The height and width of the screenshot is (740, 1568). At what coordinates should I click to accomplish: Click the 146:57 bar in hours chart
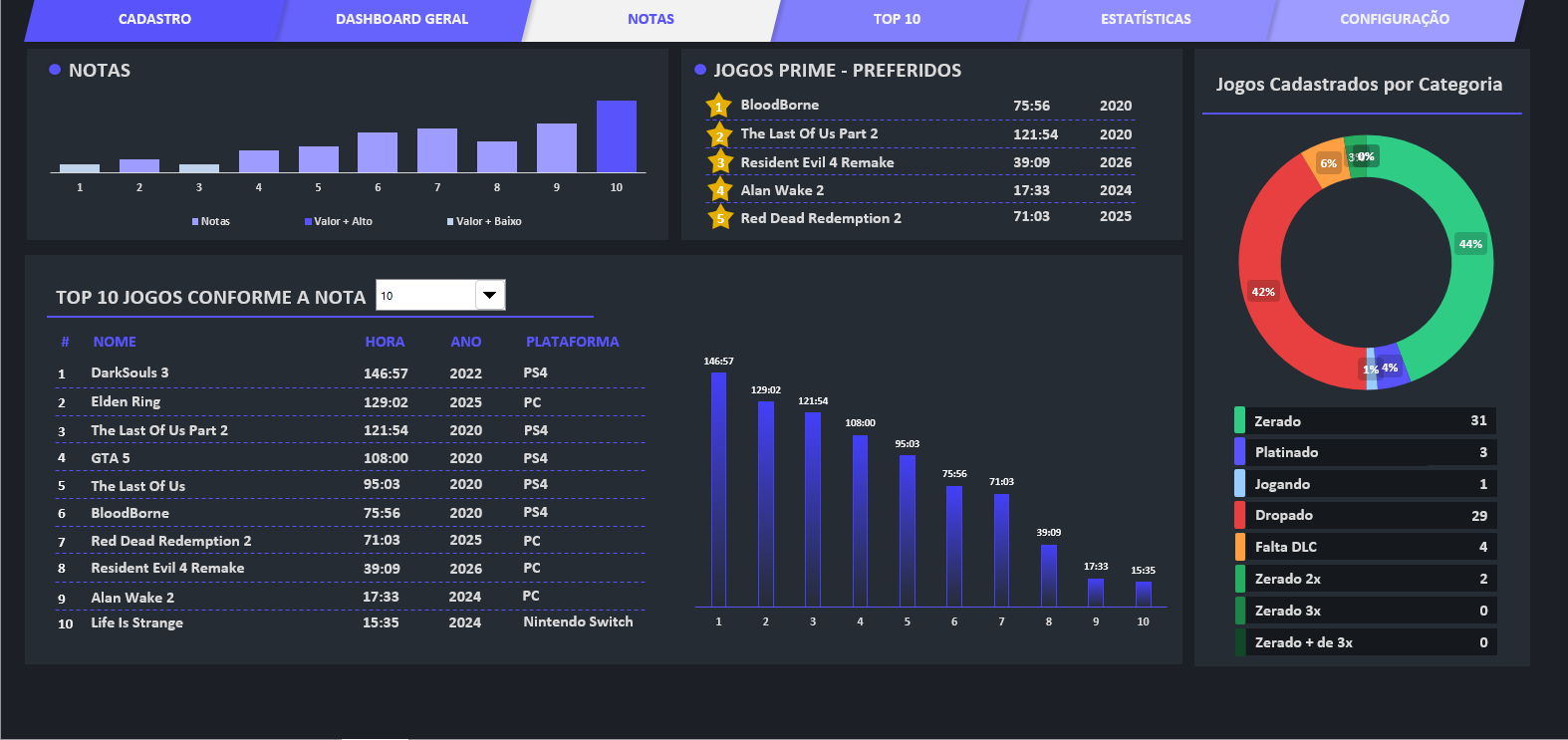click(718, 489)
